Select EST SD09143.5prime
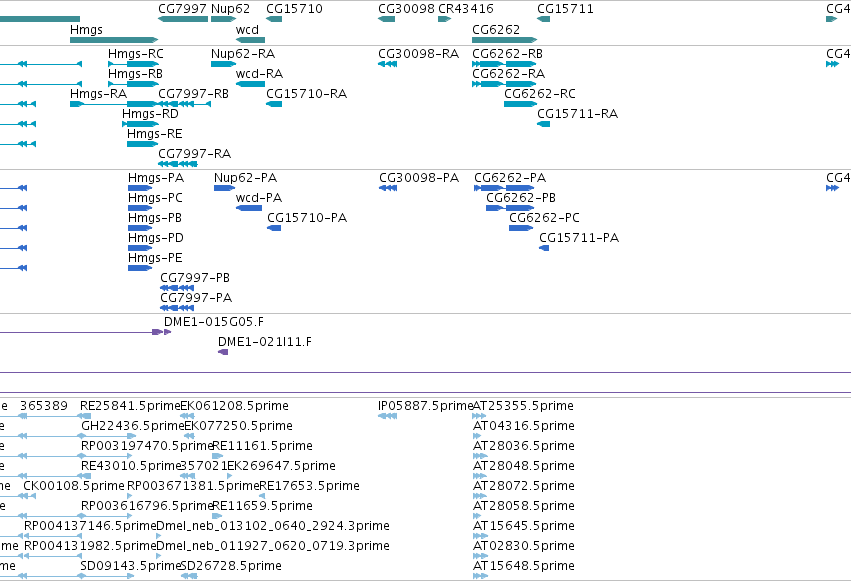The image size is (851, 581). 130,566
